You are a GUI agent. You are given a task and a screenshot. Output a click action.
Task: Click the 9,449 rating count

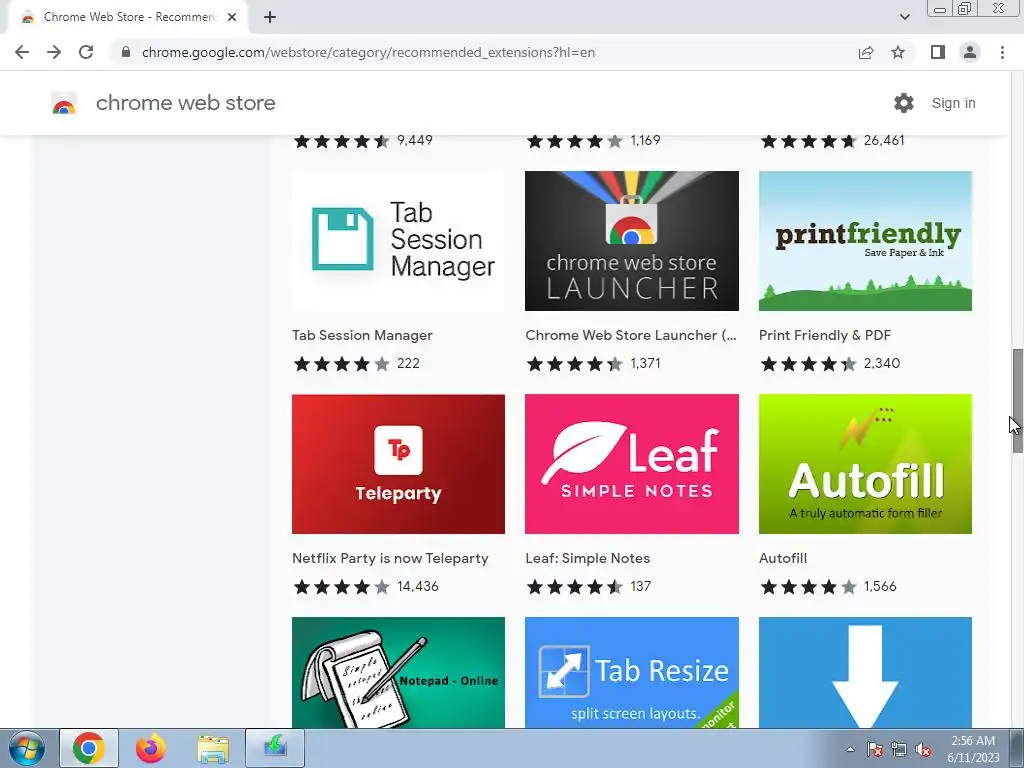click(x=415, y=140)
